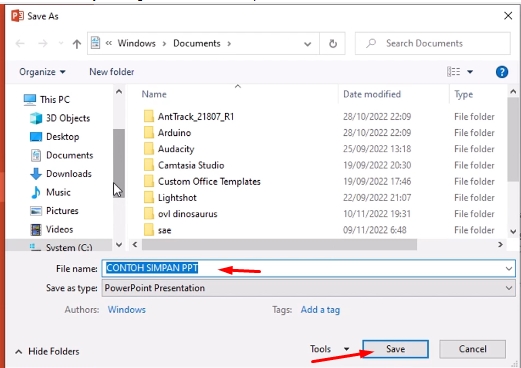Screen dimensions: 521x368
Task: Sort by the Date modified column header
Action: click(x=372, y=94)
